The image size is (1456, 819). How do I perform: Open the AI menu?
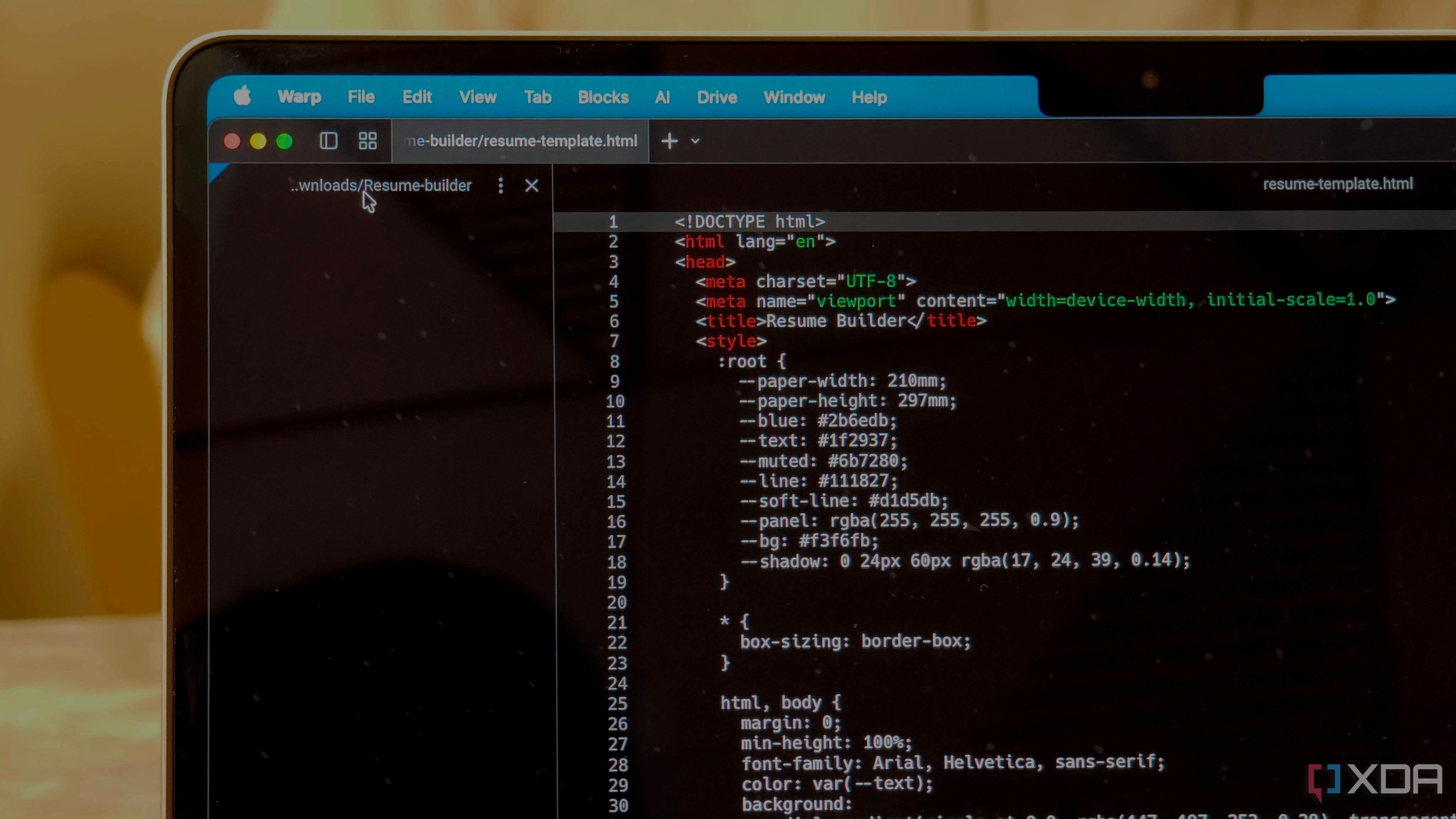click(663, 97)
